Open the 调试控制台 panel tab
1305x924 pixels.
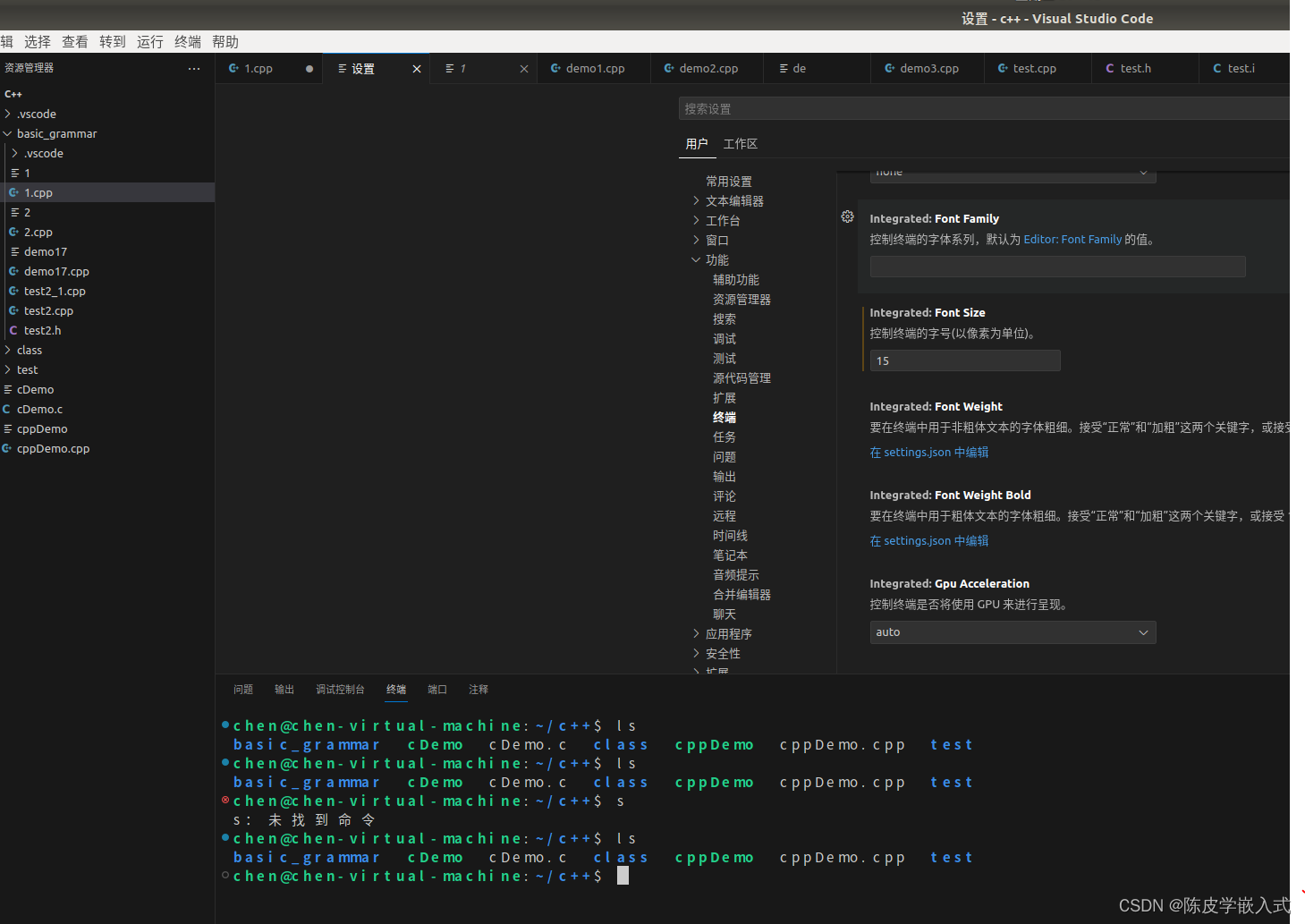(x=340, y=690)
